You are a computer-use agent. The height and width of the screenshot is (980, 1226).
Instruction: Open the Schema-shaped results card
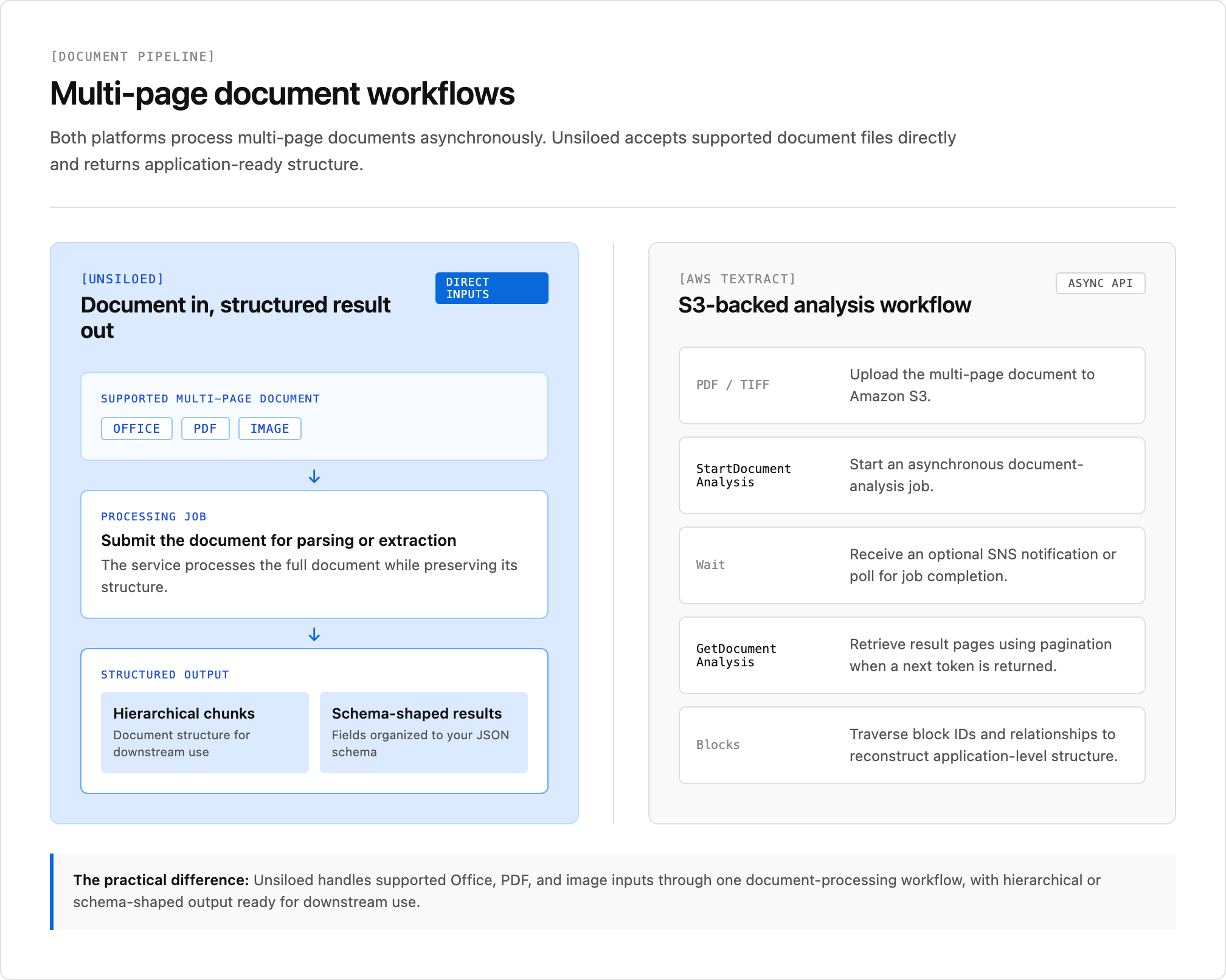[x=424, y=733]
